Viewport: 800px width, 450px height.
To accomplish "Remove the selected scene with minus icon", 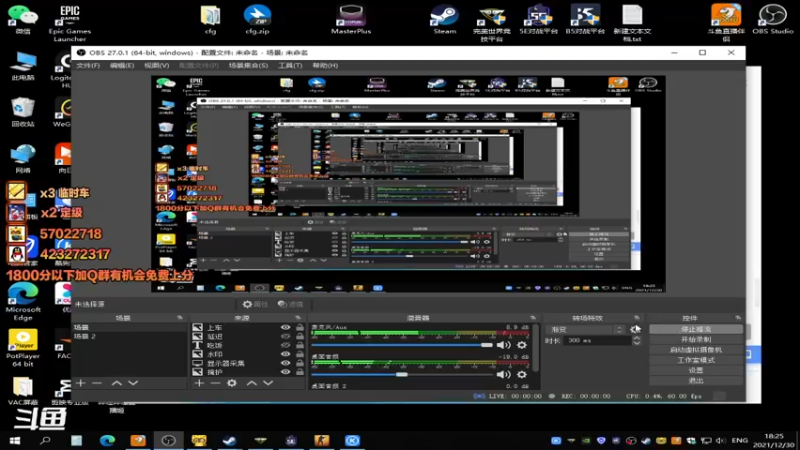I will (97, 383).
